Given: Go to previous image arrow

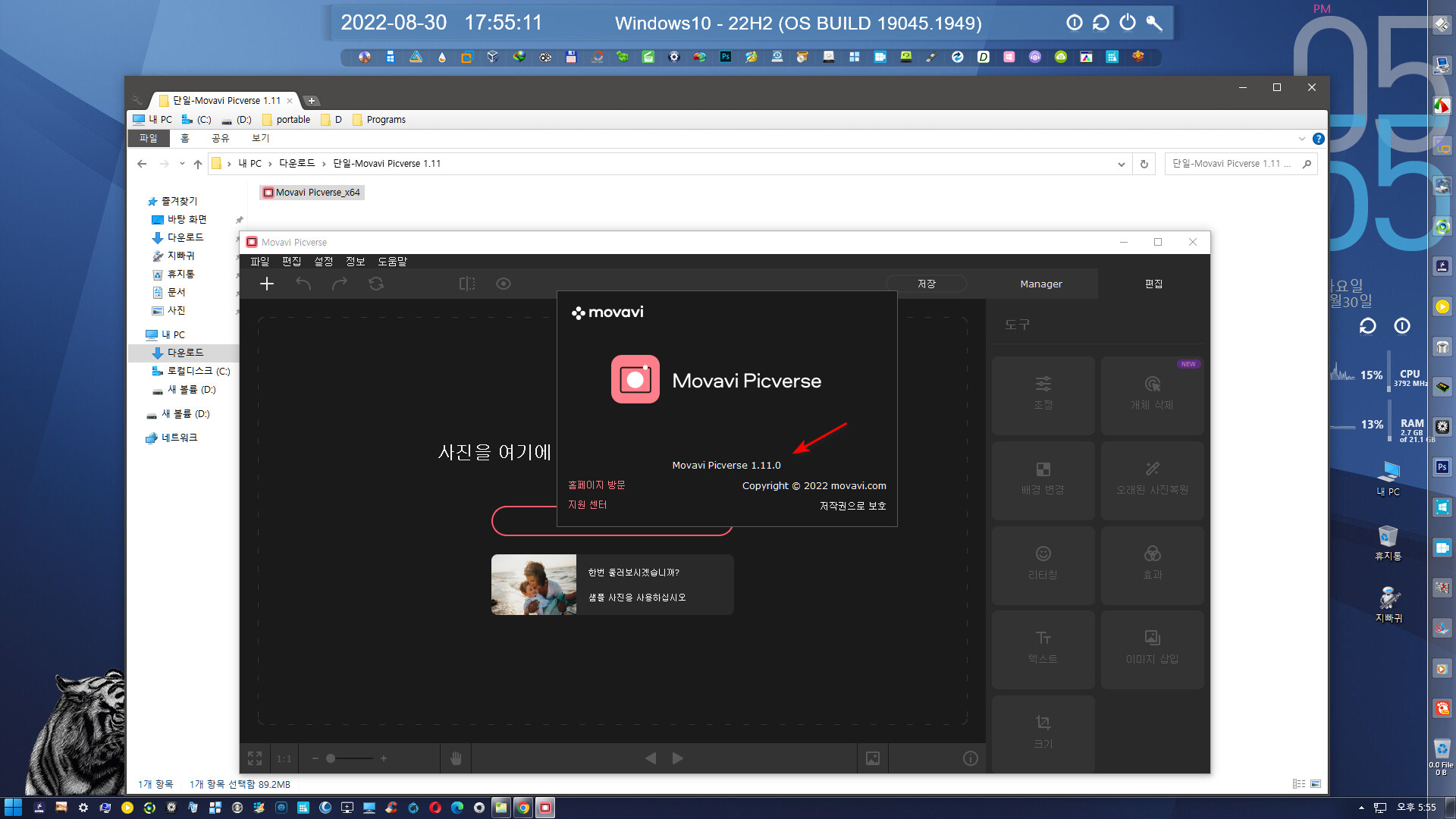Looking at the screenshot, I should click(651, 758).
